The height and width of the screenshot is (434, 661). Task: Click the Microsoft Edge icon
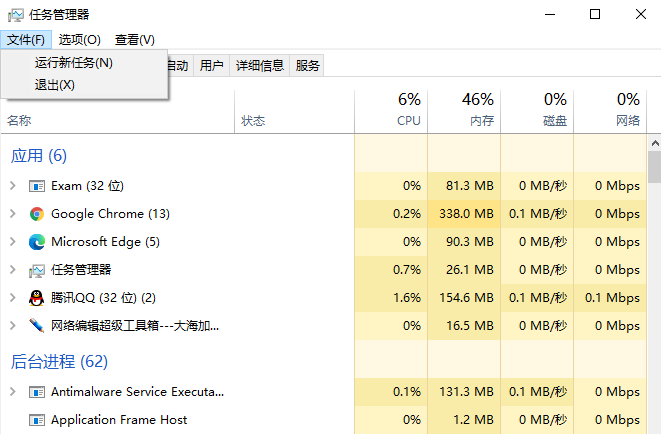coord(37,242)
